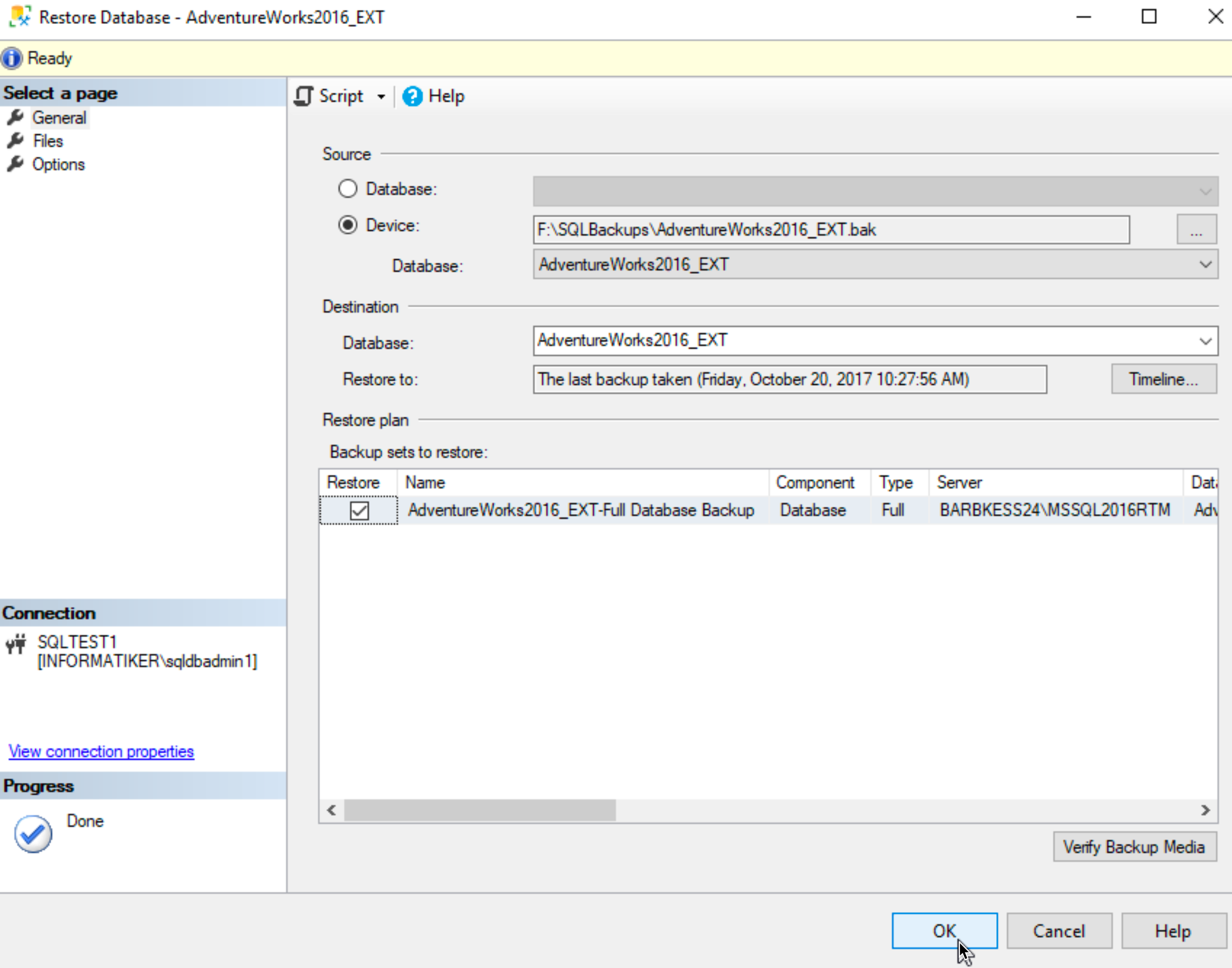Open the Files page
Viewport: 1232px width, 968px height.
tap(47, 141)
